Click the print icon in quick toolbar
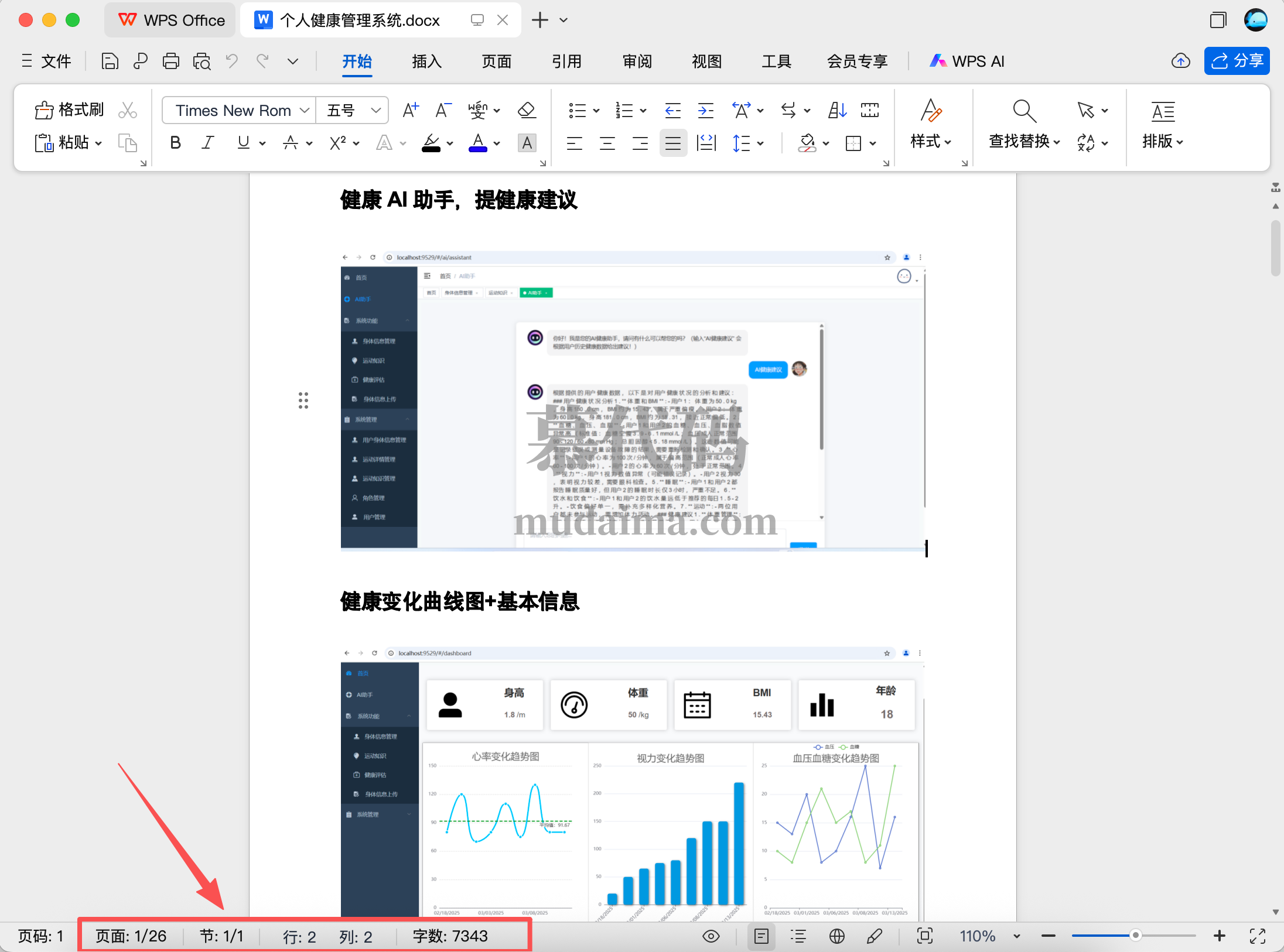The width and height of the screenshot is (1284, 952). [171, 61]
